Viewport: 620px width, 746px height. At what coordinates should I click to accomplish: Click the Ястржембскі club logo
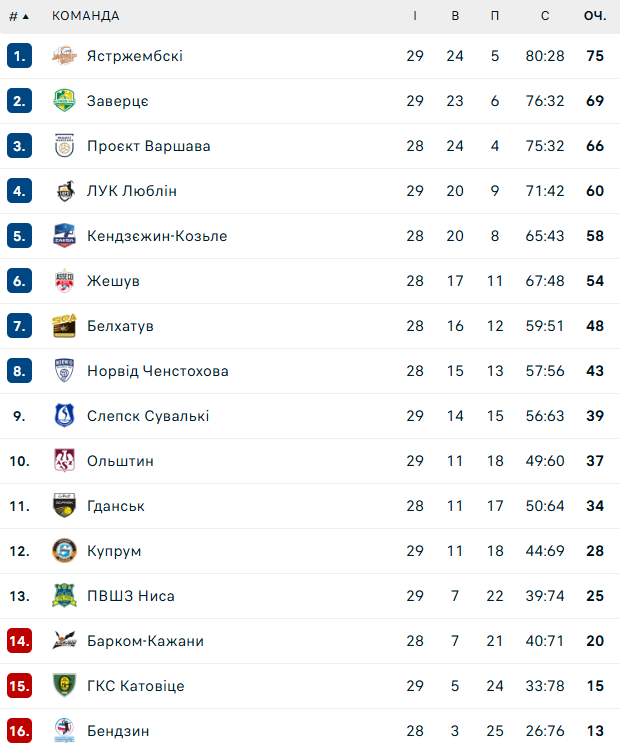click(64, 56)
